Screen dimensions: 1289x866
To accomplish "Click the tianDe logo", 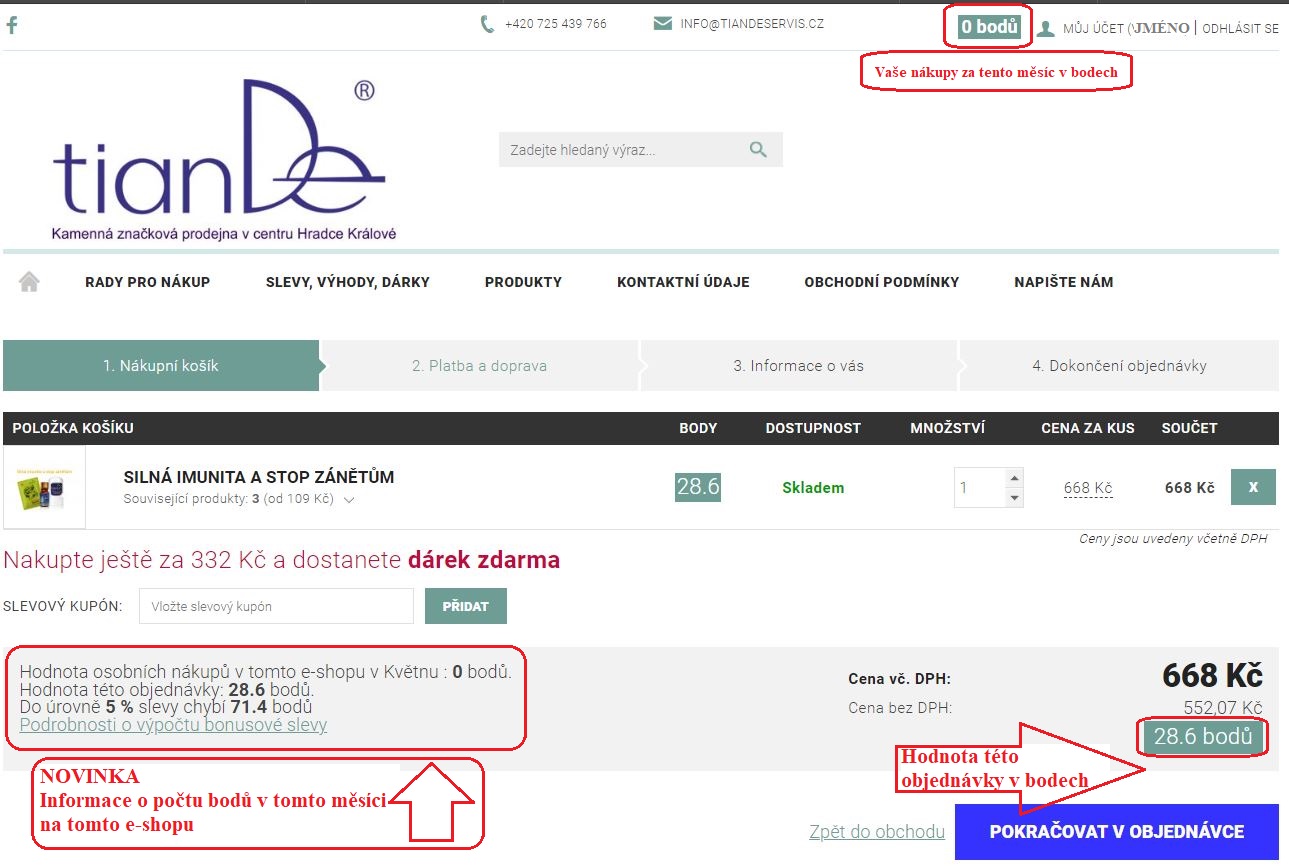I will [223, 160].
